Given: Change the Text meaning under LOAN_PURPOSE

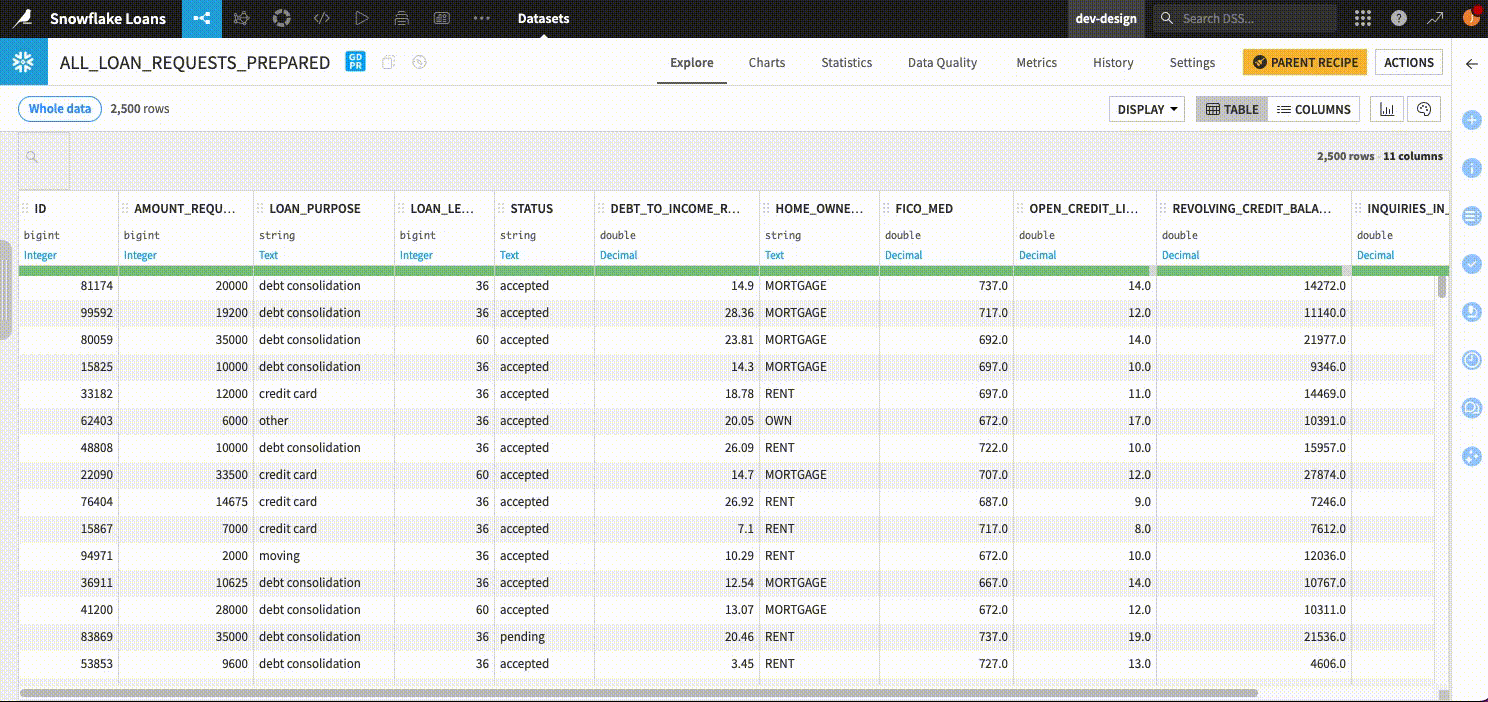Looking at the screenshot, I should click(269, 255).
